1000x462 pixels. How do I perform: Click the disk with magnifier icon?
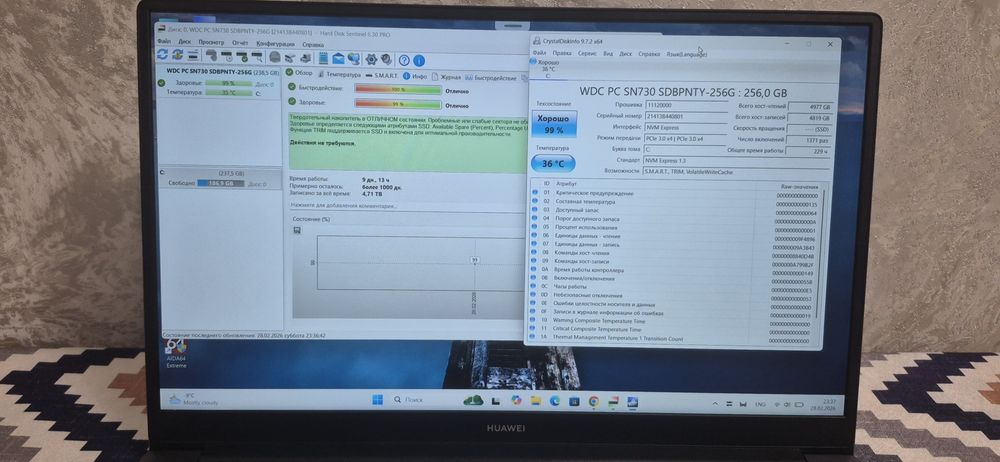257,57
